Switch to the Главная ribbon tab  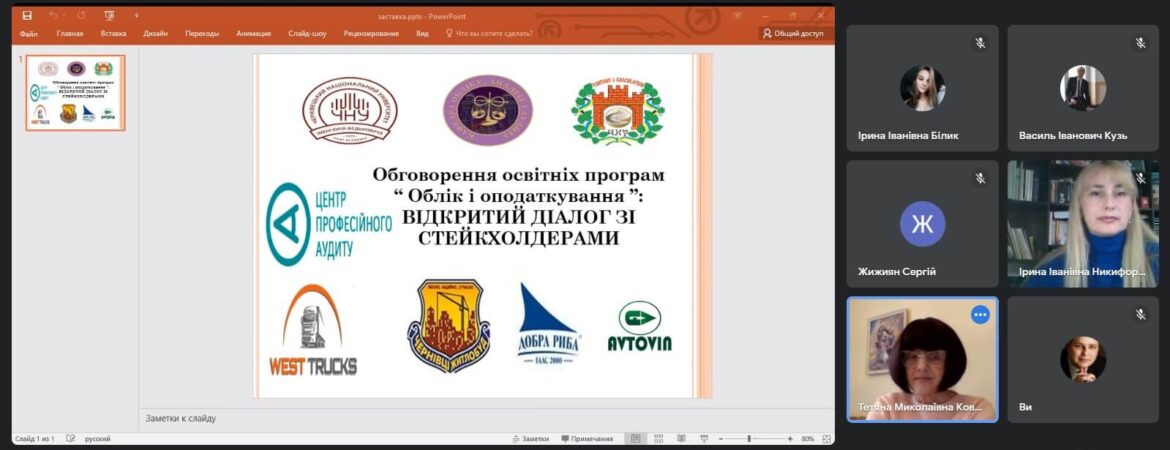pyautogui.click(x=69, y=34)
